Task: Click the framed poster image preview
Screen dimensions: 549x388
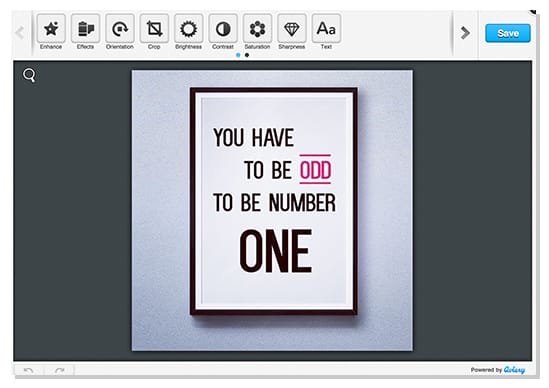Action: coord(272,210)
